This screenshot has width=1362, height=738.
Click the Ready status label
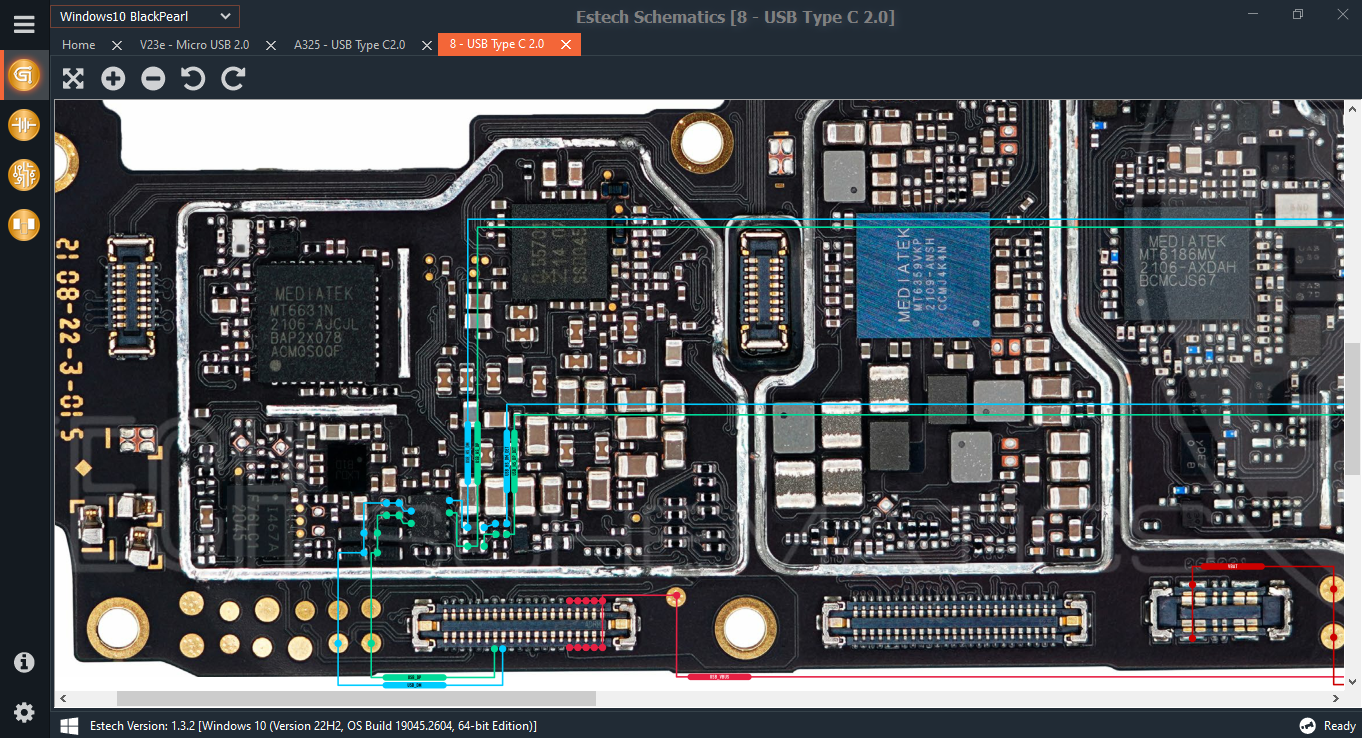click(x=1340, y=726)
